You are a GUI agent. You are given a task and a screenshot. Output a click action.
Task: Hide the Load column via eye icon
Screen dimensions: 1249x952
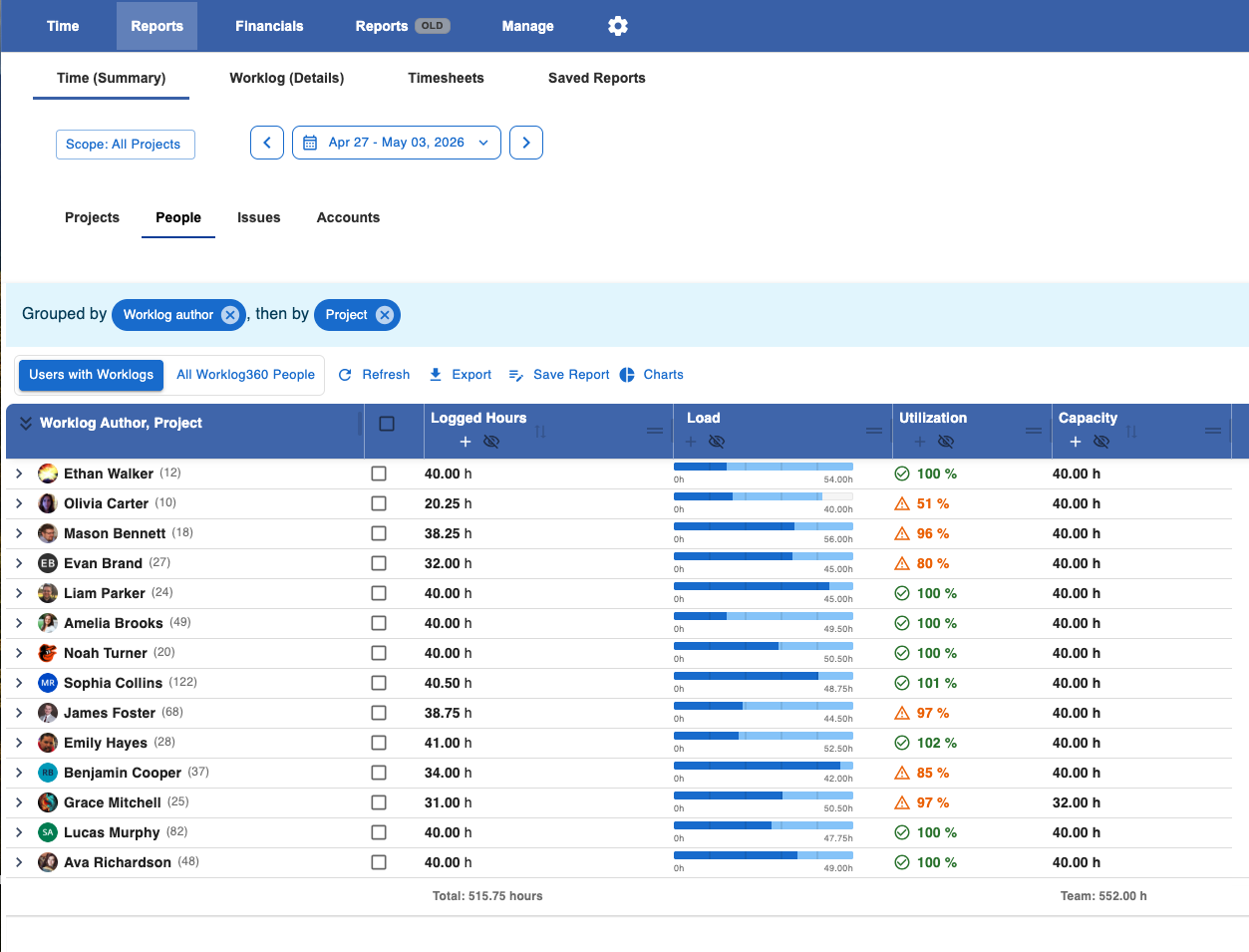pos(717,442)
